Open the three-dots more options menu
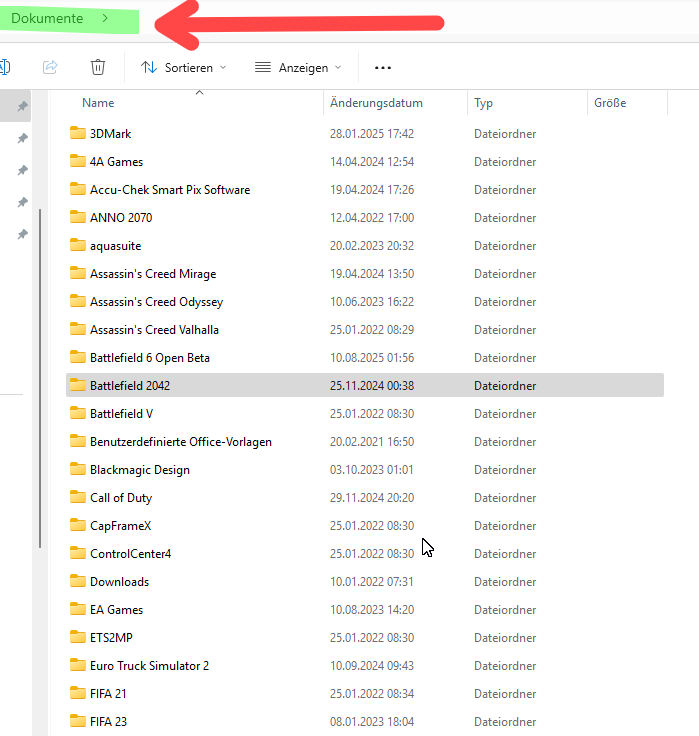This screenshot has height=736, width=699. click(383, 68)
